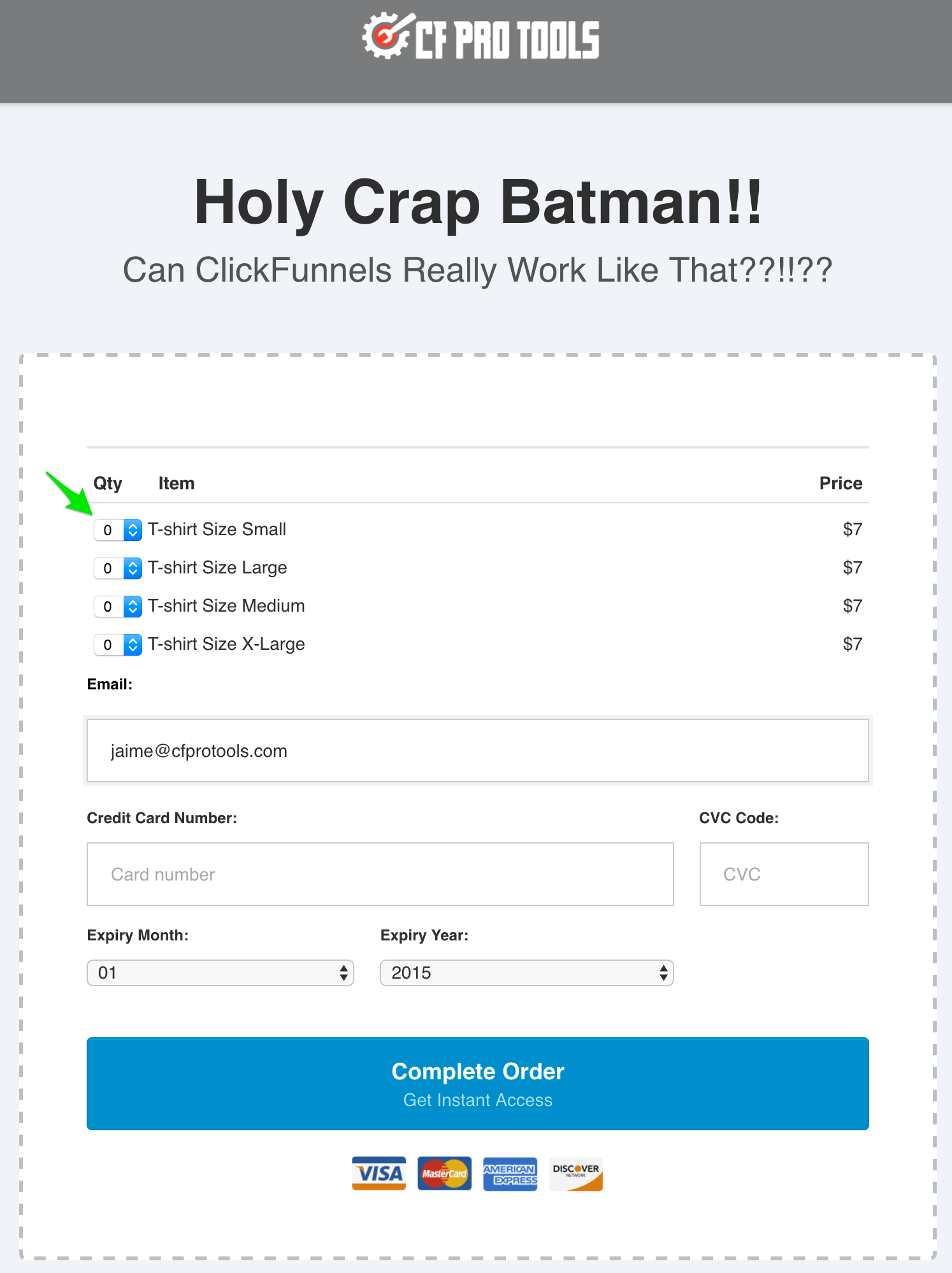Open quantity dropdown for T-shirt Size X-Large

[118, 645]
